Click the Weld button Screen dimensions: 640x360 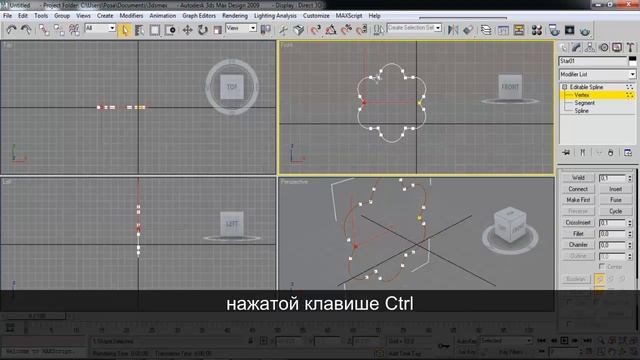(x=578, y=178)
